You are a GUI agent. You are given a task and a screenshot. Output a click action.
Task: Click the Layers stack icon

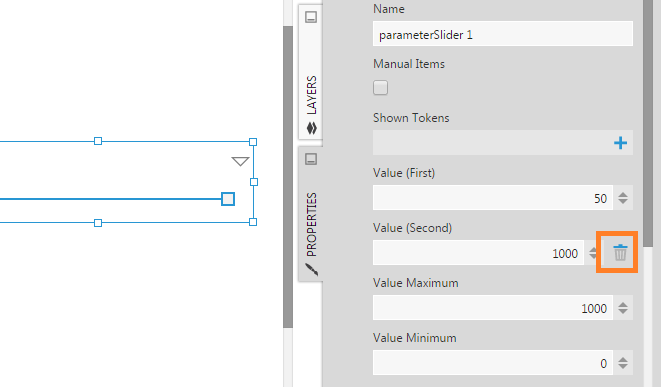312,128
